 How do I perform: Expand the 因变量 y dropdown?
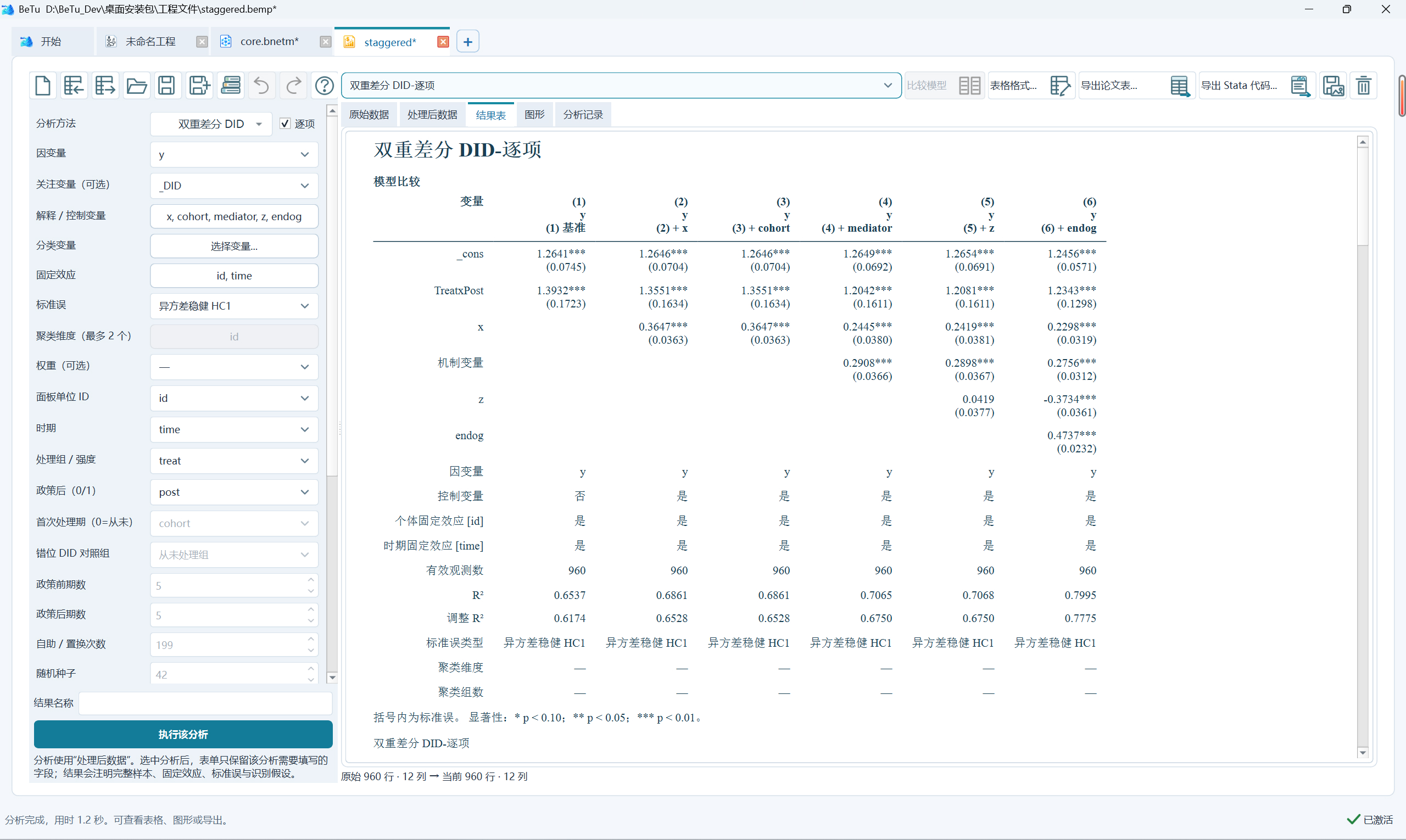234,154
